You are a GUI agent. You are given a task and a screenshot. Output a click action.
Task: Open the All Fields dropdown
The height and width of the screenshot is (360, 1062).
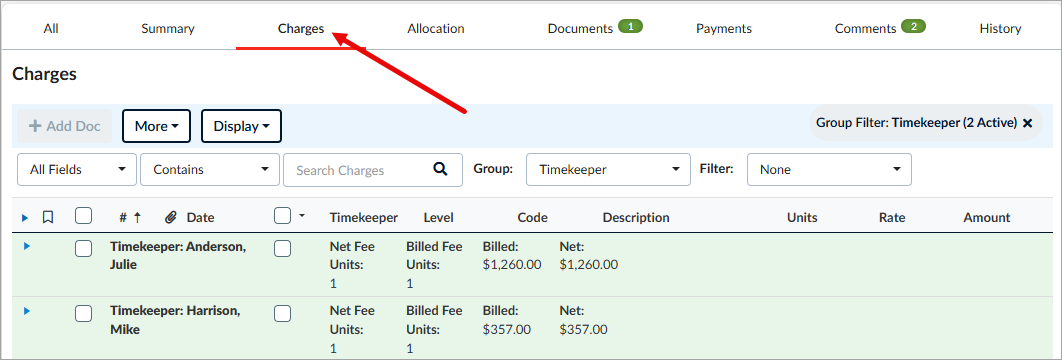[x=77, y=169]
